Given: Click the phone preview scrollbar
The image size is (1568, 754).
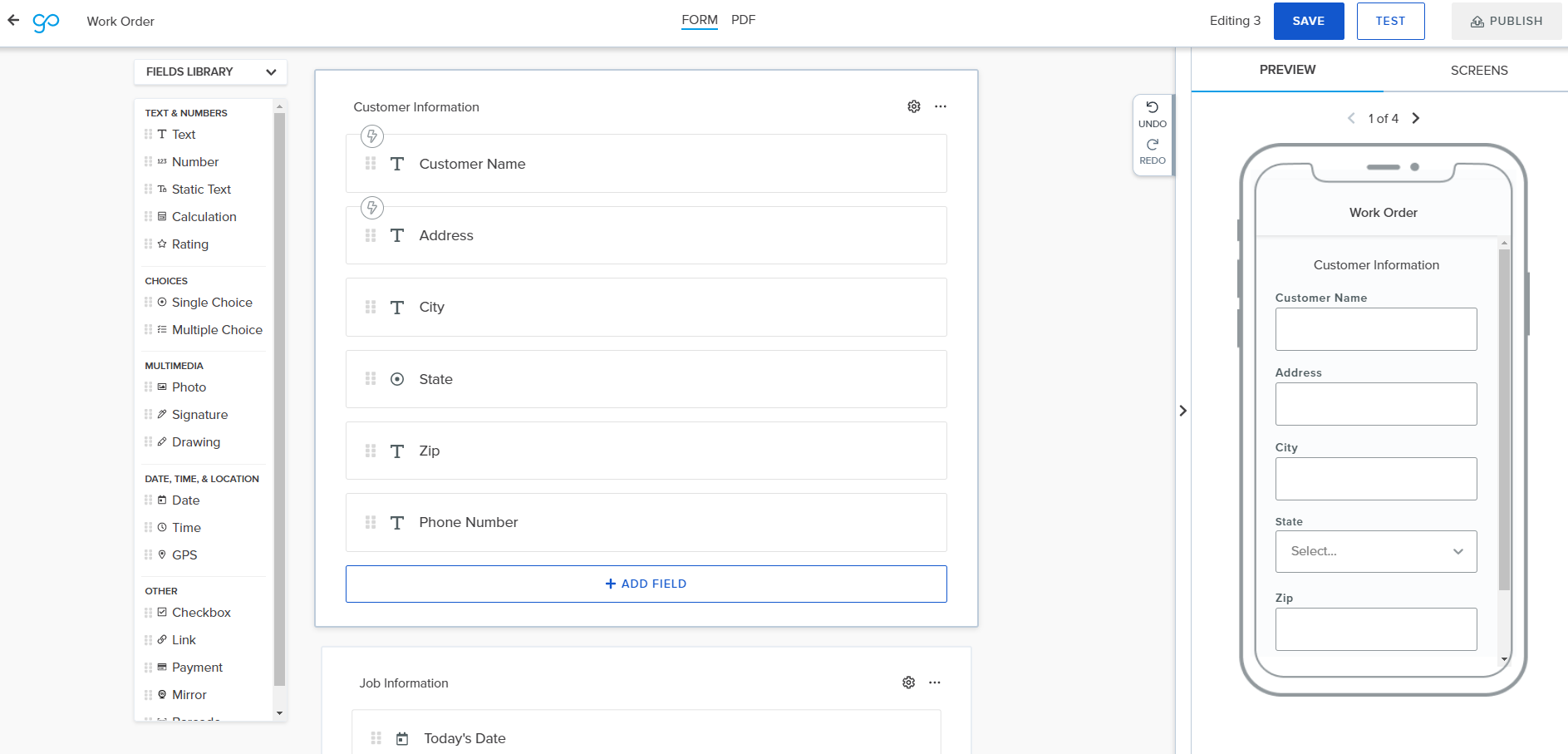Looking at the screenshot, I should point(1504,420).
